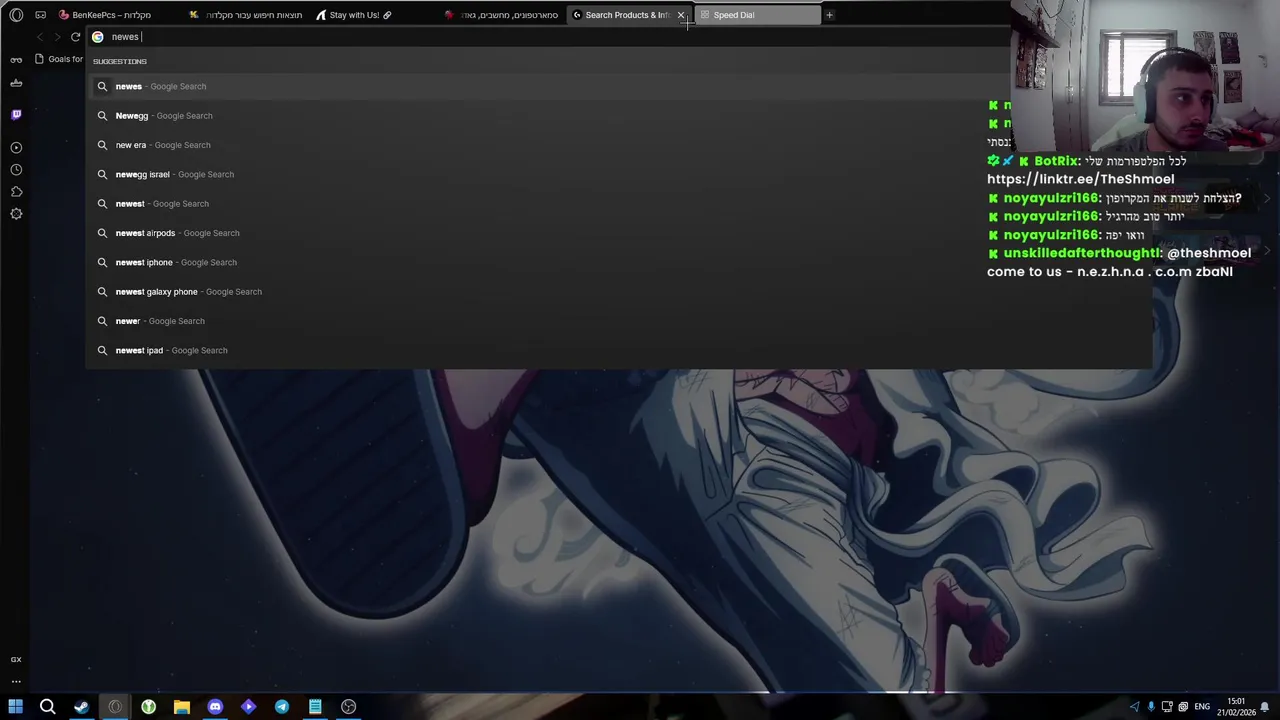This screenshot has width=1280, height=720.
Task: Go forward using the forward arrow
Action: click(57, 37)
